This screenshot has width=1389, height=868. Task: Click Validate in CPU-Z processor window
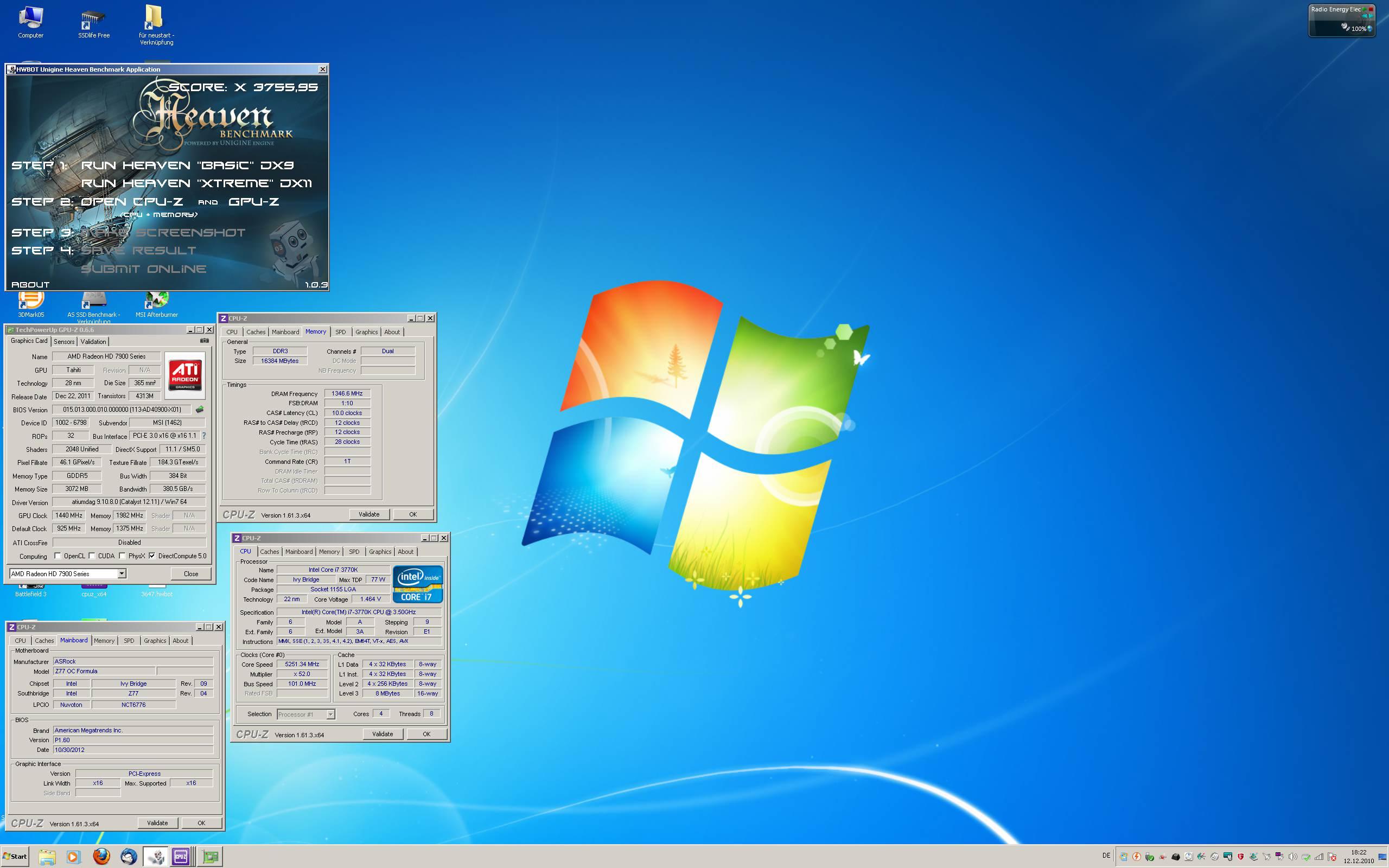383,734
